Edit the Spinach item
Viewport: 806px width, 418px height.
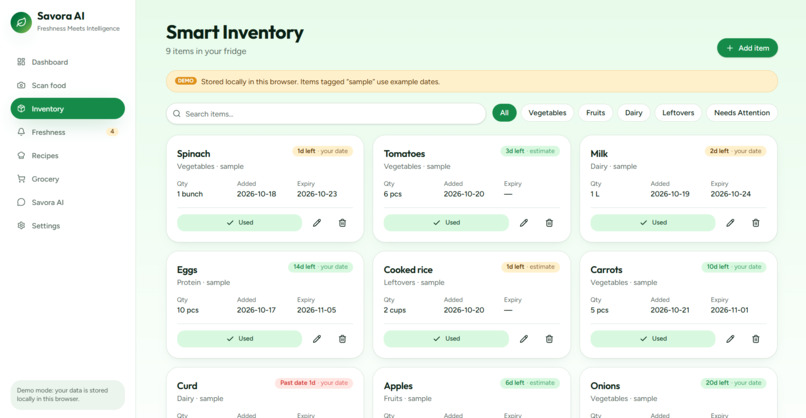point(317,223)
